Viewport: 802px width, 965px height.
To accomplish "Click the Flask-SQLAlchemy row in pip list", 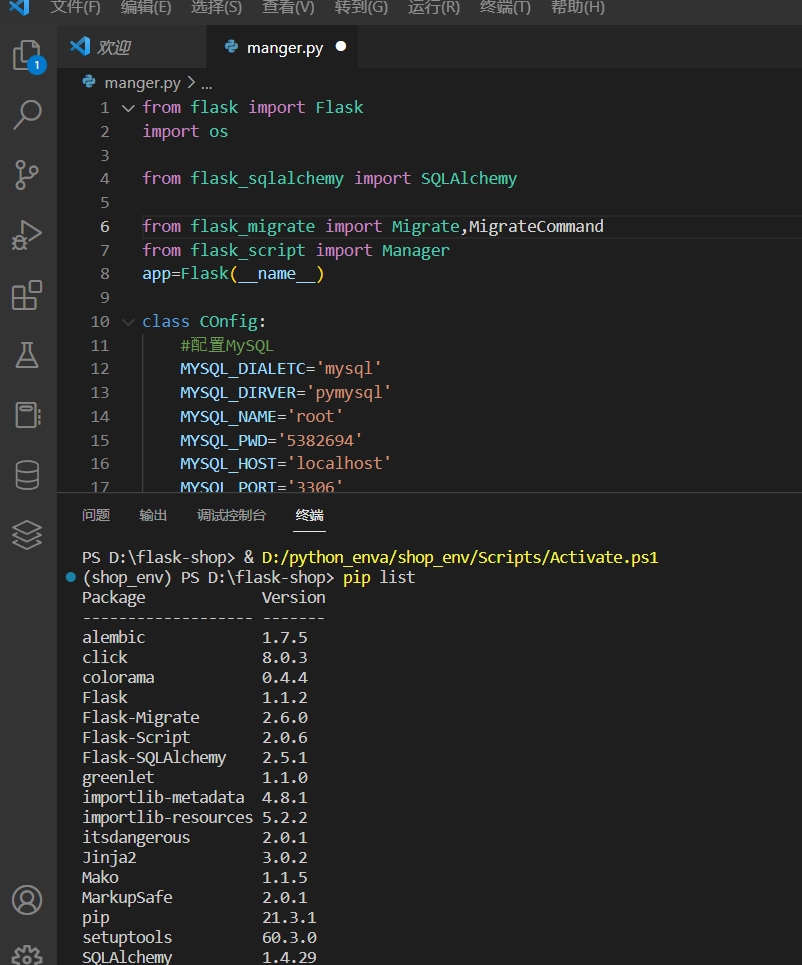I will [x=195, y=758].
